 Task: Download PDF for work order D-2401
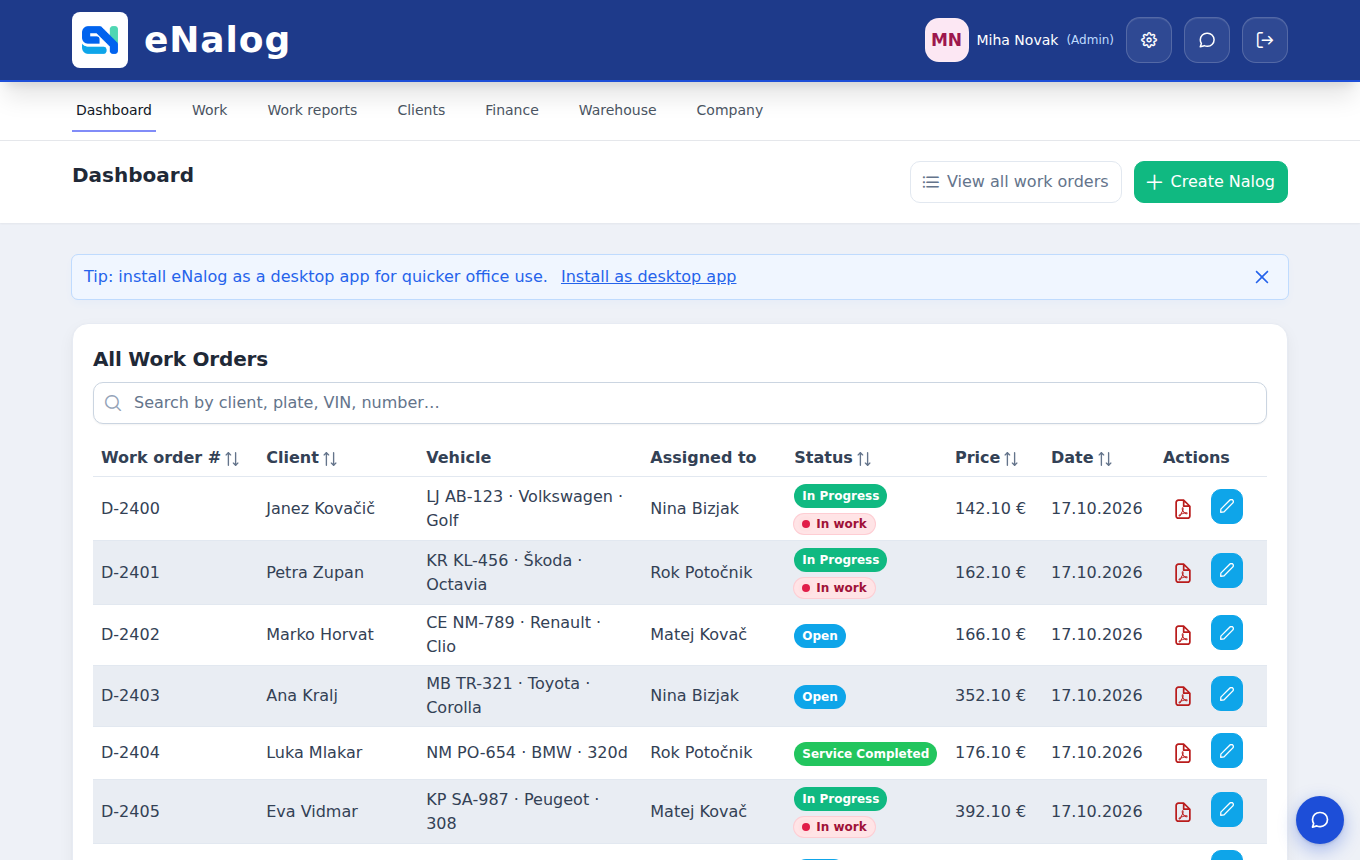pyautogui.click(x=1183, y=573)
